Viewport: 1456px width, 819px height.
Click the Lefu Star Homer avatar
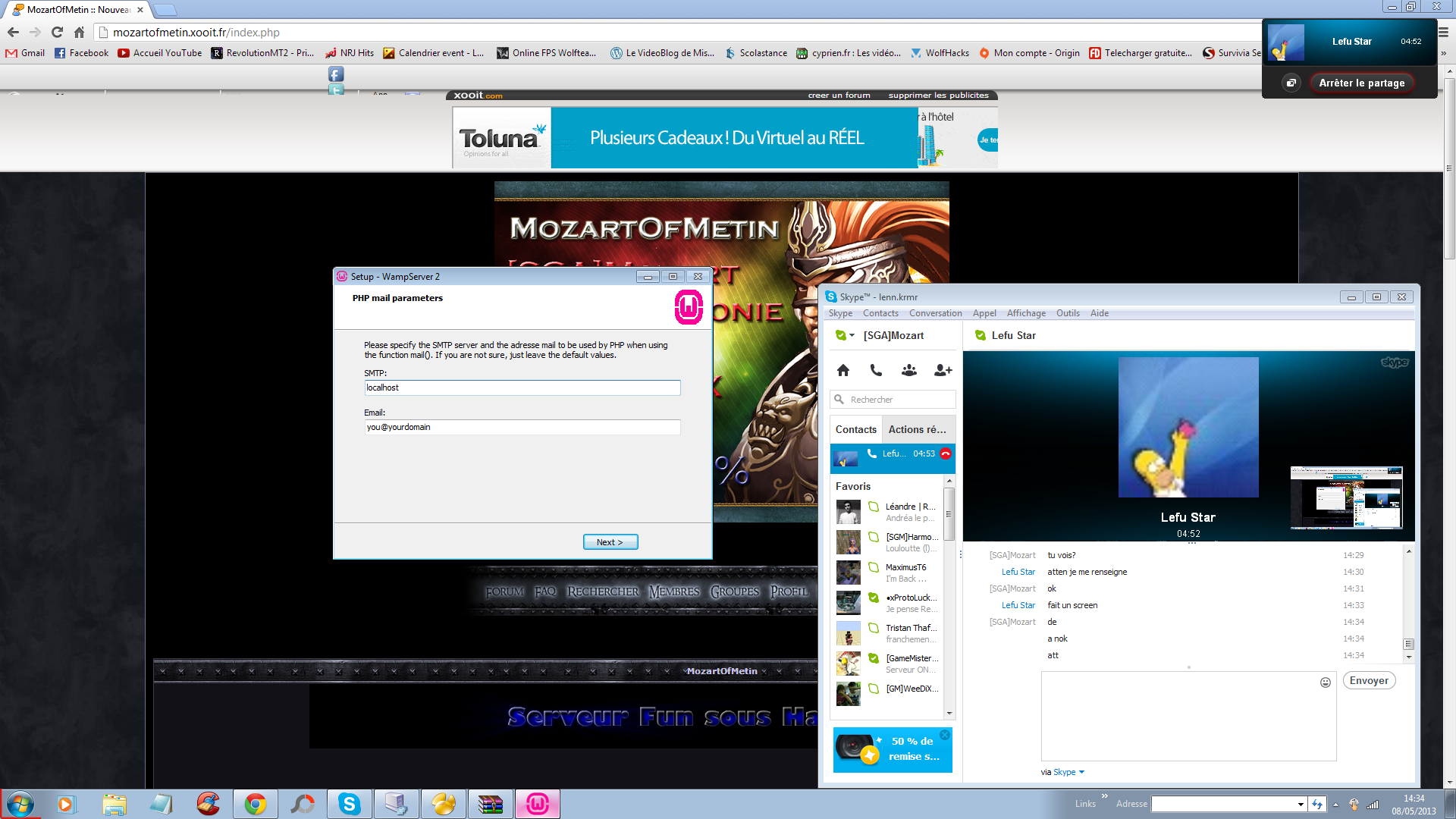pos(1188,427)
